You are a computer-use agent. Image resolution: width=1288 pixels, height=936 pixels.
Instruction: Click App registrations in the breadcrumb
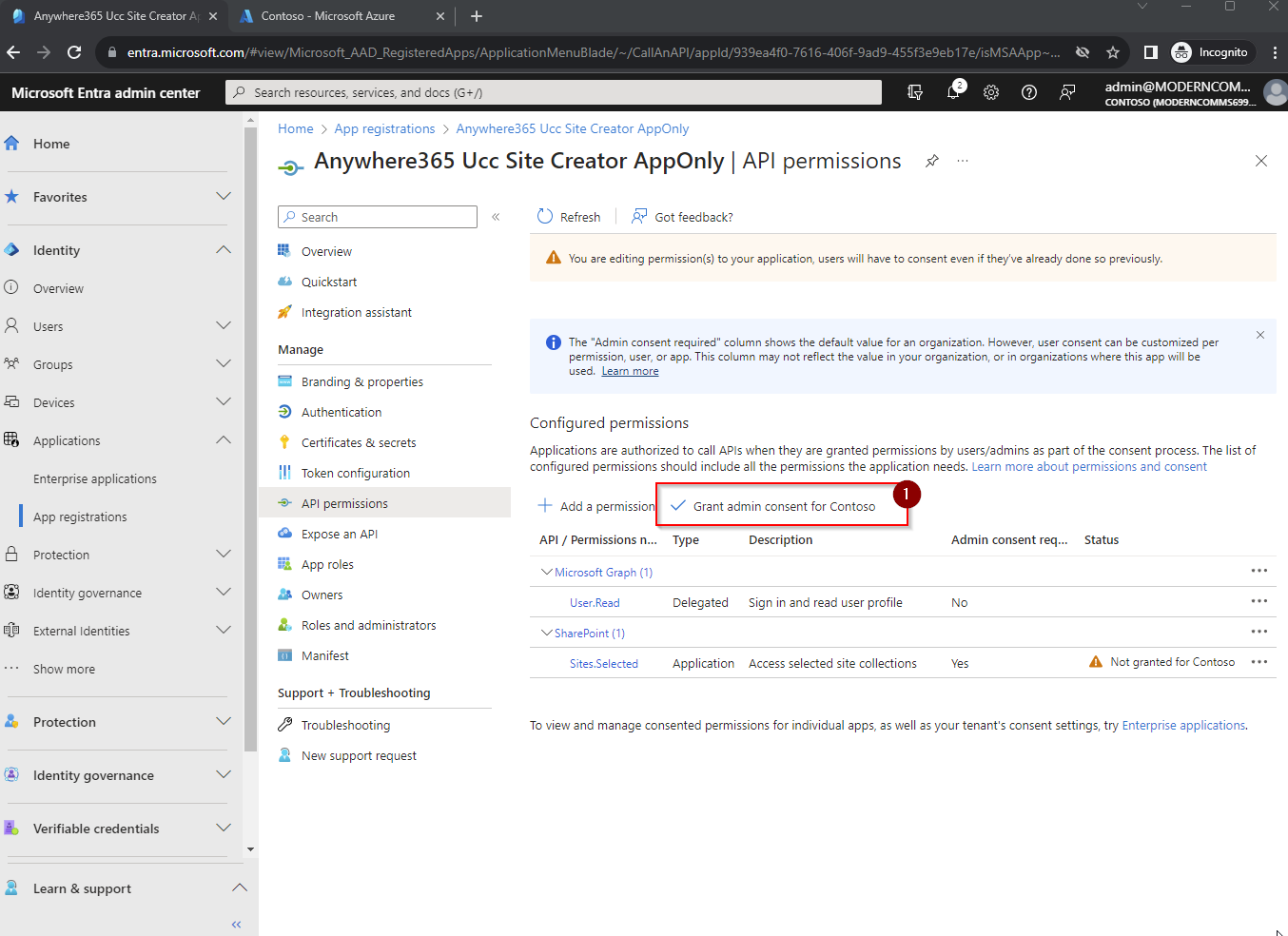pyautogui.click(x=384, y=128)
